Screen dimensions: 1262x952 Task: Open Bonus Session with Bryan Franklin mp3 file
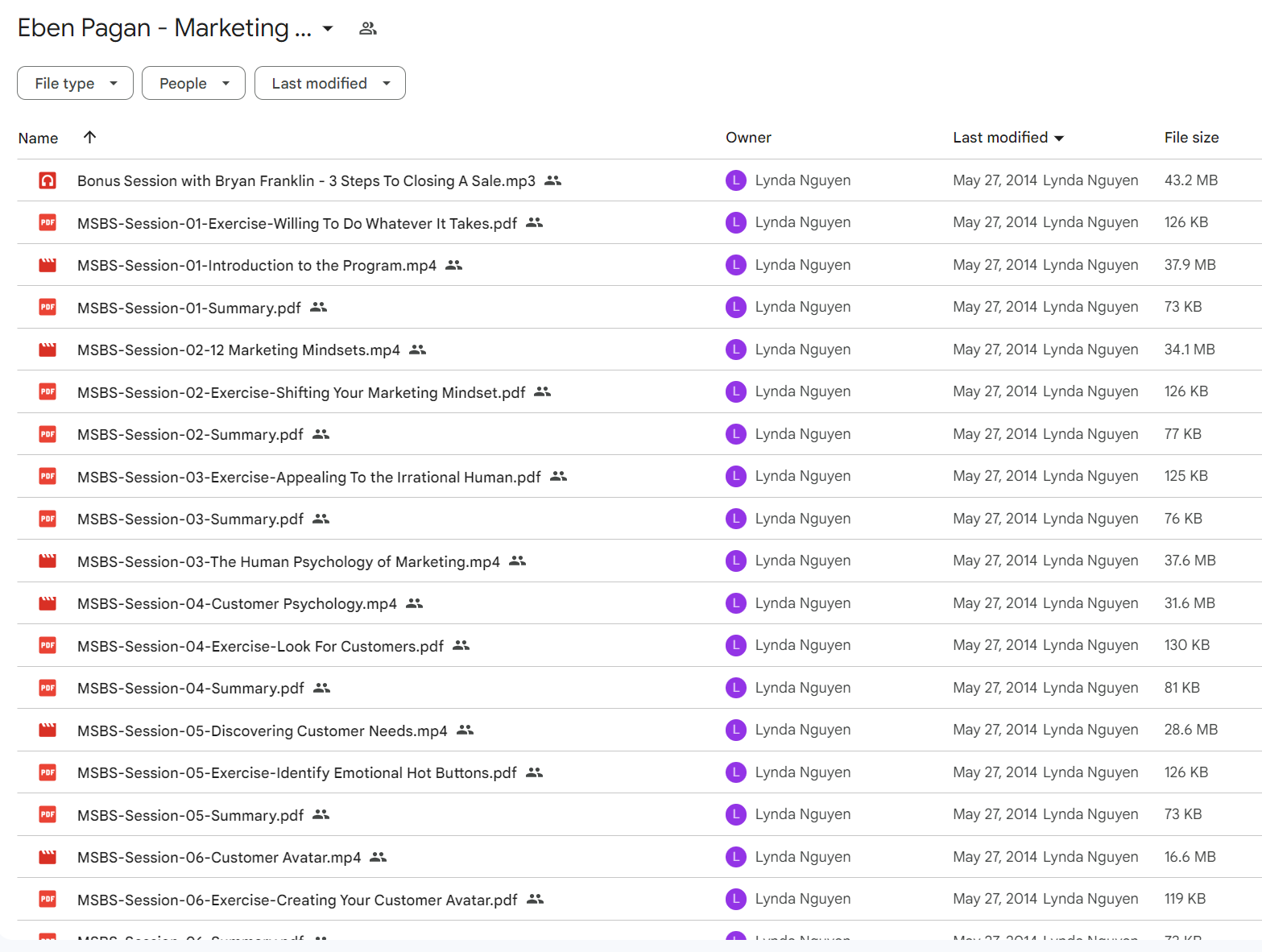coord(306,180)
